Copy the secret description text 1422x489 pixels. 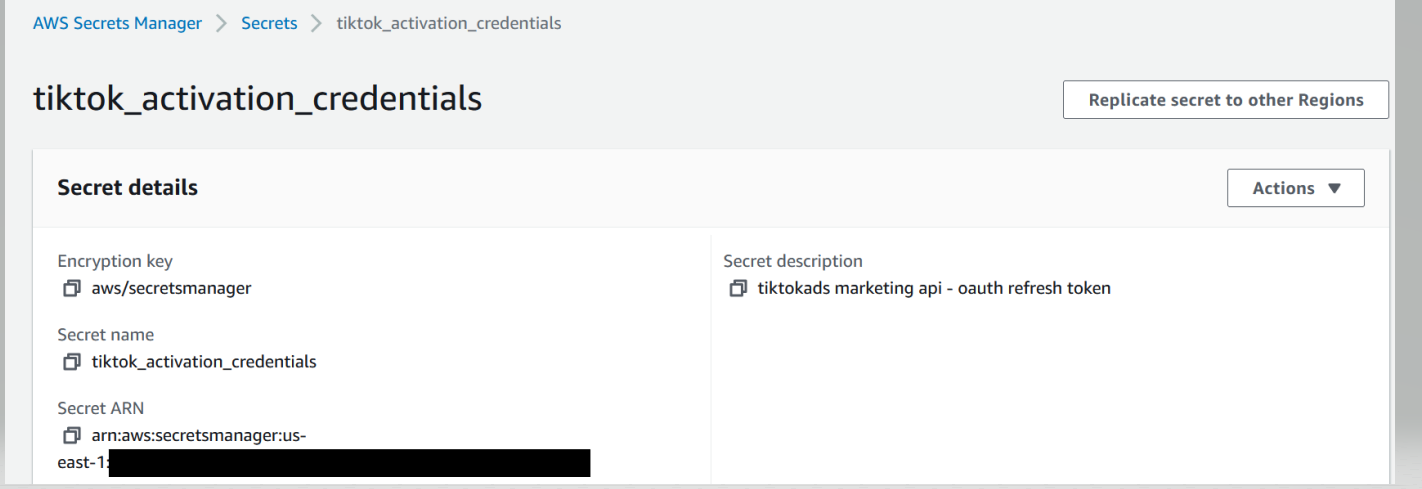tap(738, 288)
